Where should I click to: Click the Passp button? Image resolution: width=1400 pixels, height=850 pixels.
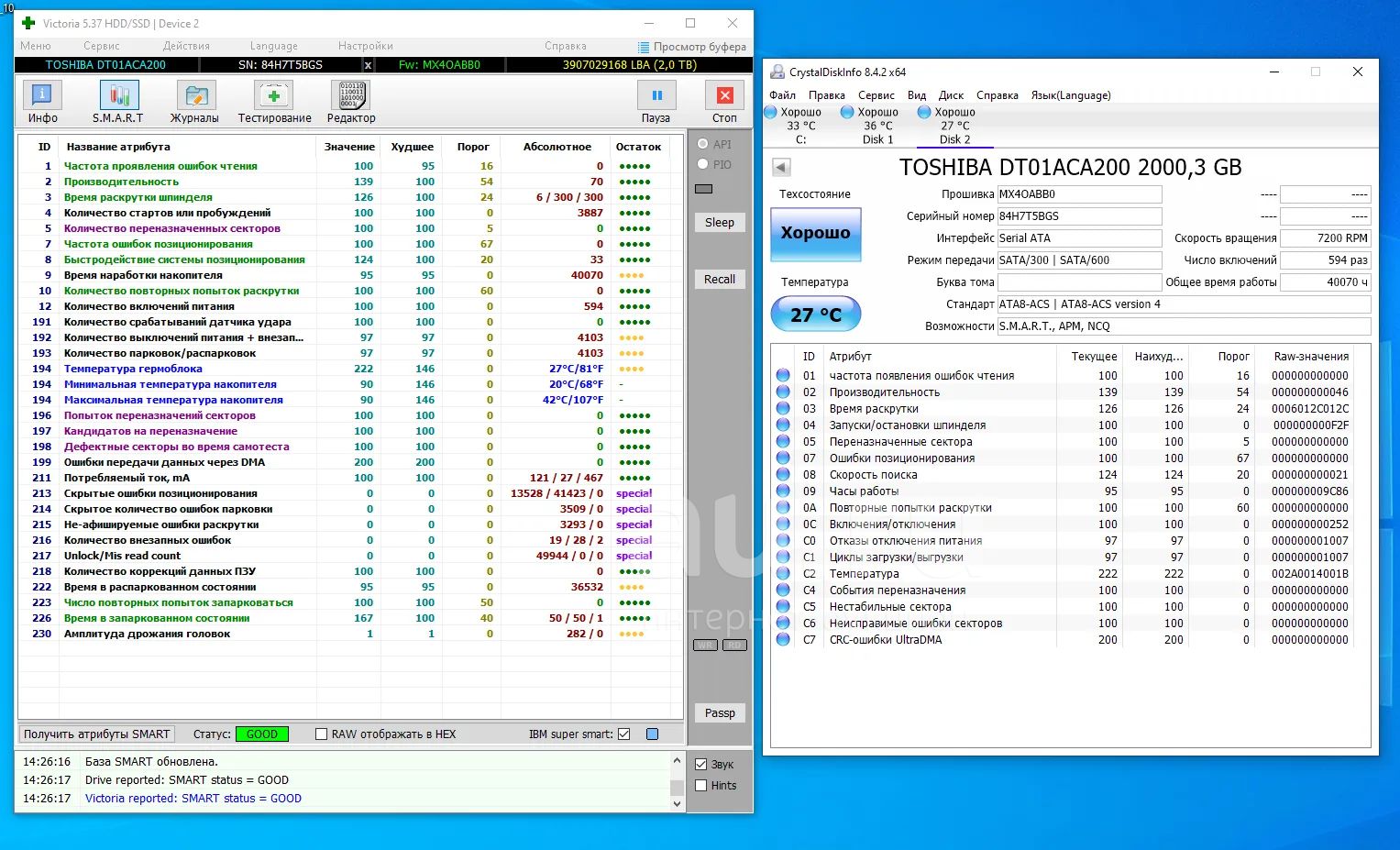720,713
